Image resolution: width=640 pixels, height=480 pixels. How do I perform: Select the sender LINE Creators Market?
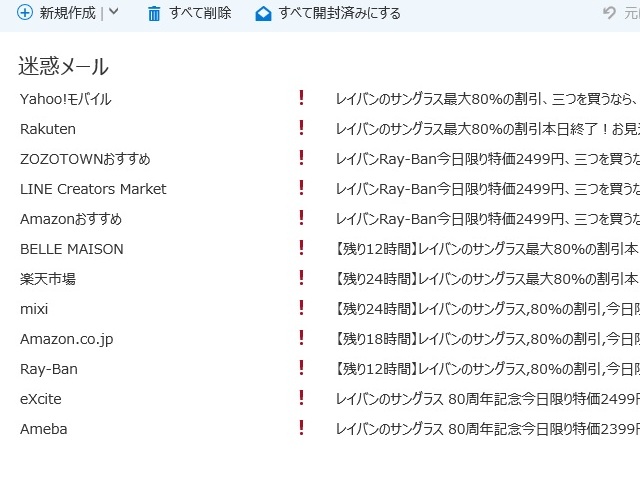(x=93, y=189)
